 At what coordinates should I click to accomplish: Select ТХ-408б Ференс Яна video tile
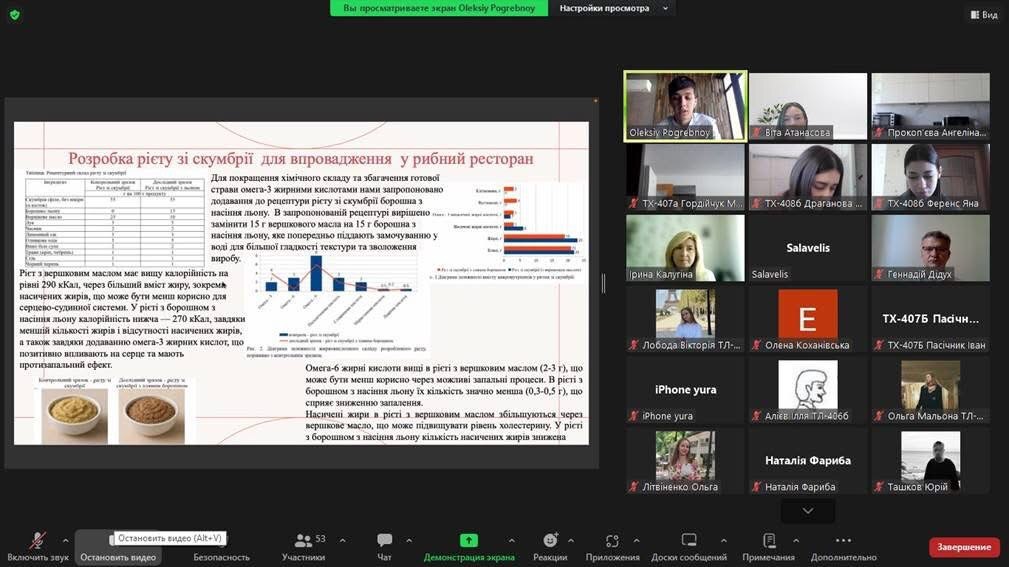(x=930, y=177)
